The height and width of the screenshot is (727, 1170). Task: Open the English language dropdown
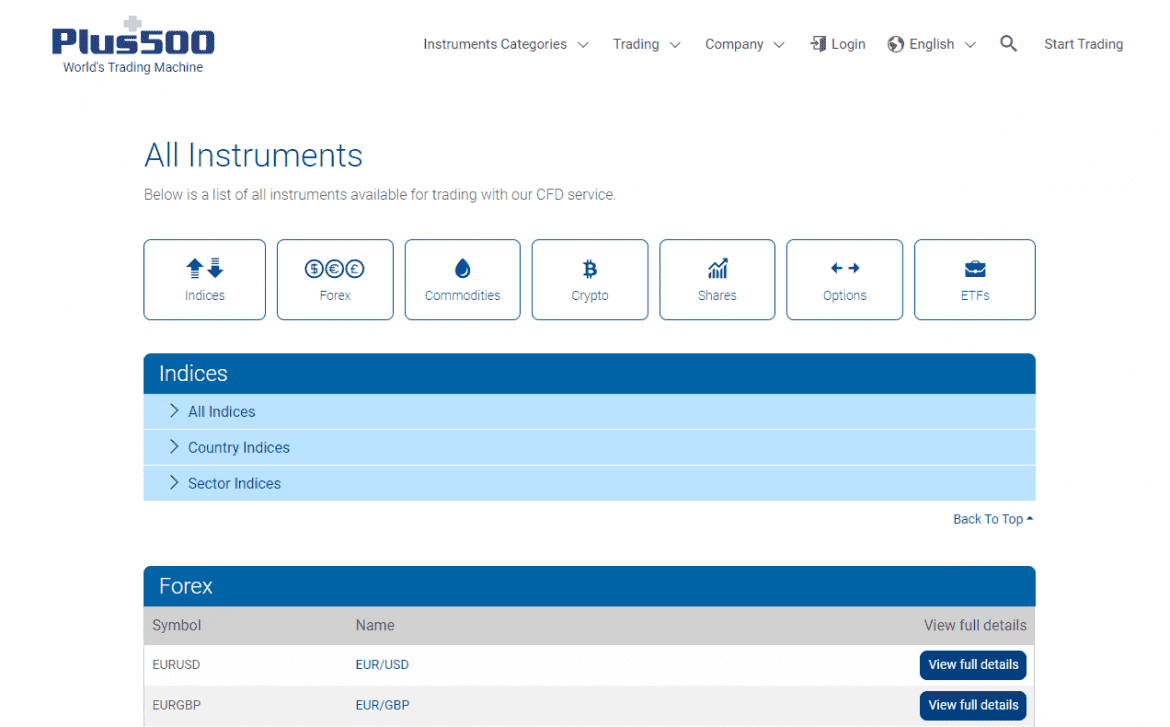pyautogui.click(x=931, y=44)
